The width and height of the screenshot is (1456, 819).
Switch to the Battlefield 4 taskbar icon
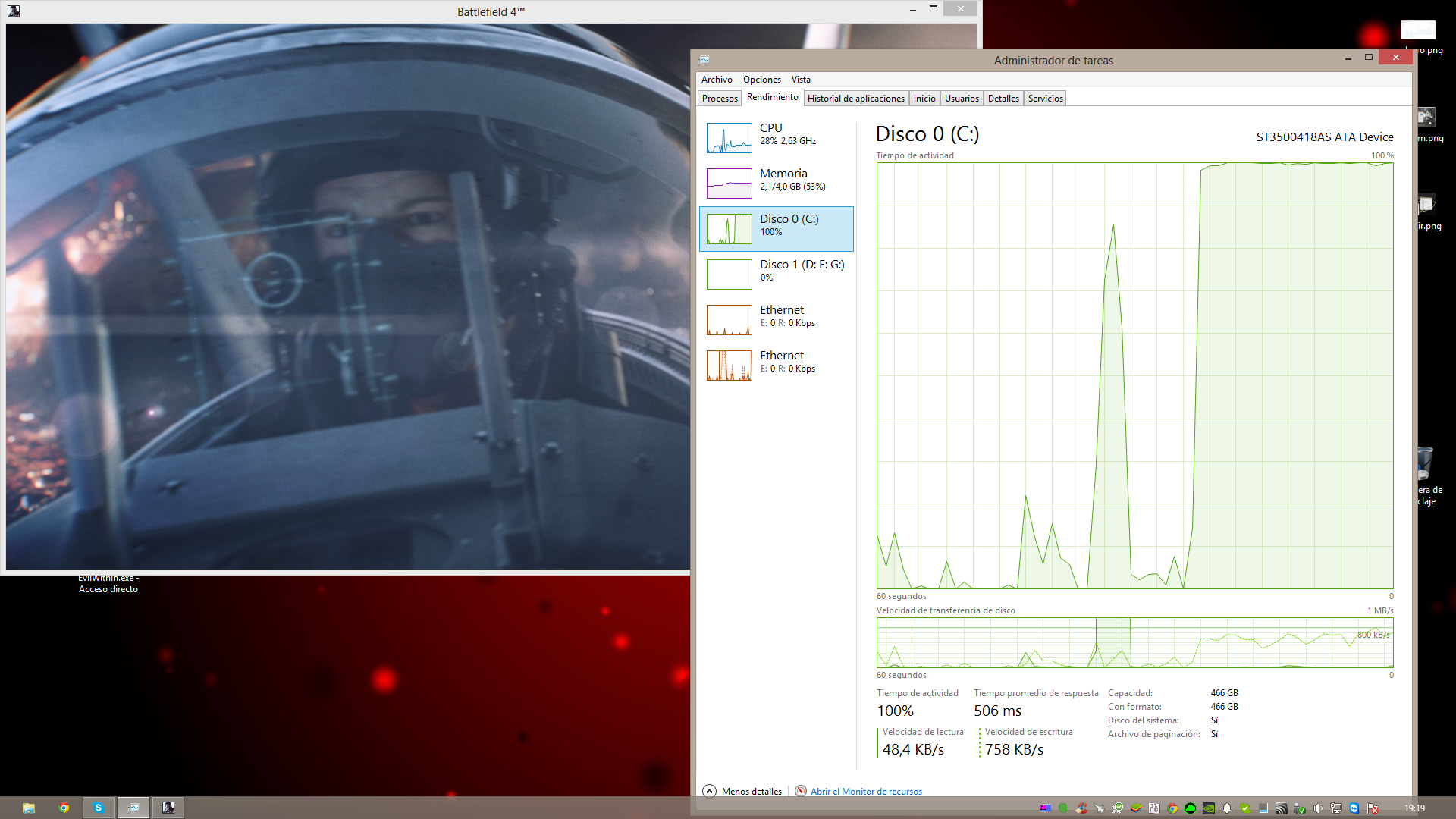click(x=168, y=808)
